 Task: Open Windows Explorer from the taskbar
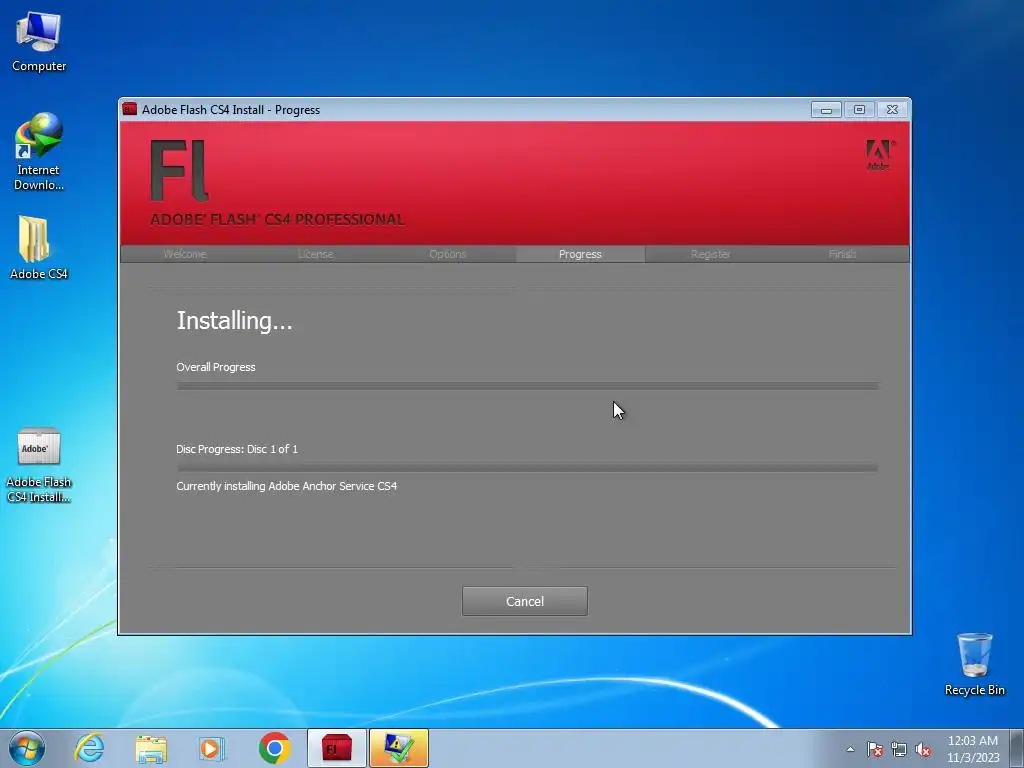click(x=151, y=748)
